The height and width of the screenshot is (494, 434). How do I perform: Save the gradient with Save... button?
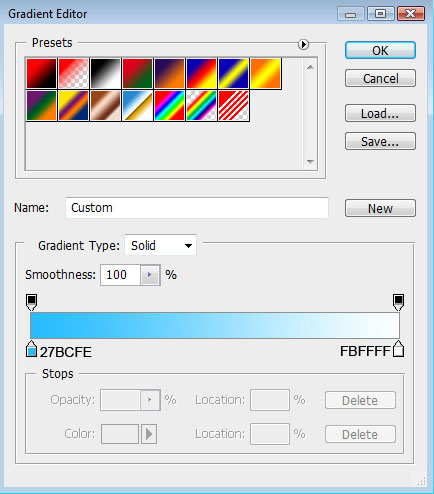pos(380,141)
